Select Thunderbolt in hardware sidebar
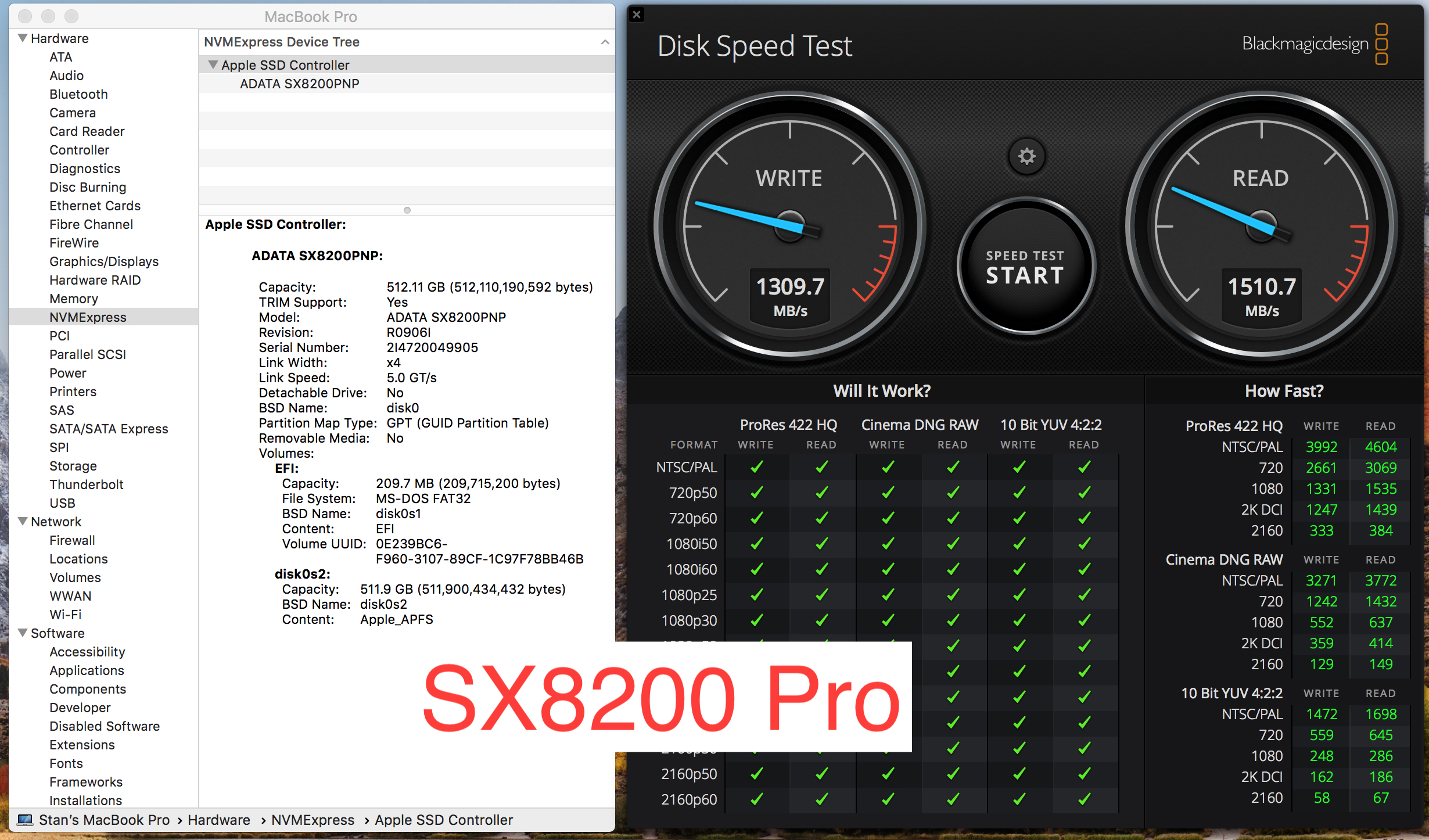1429x840 pixels. pyautogui.click(x=86, y=484)
